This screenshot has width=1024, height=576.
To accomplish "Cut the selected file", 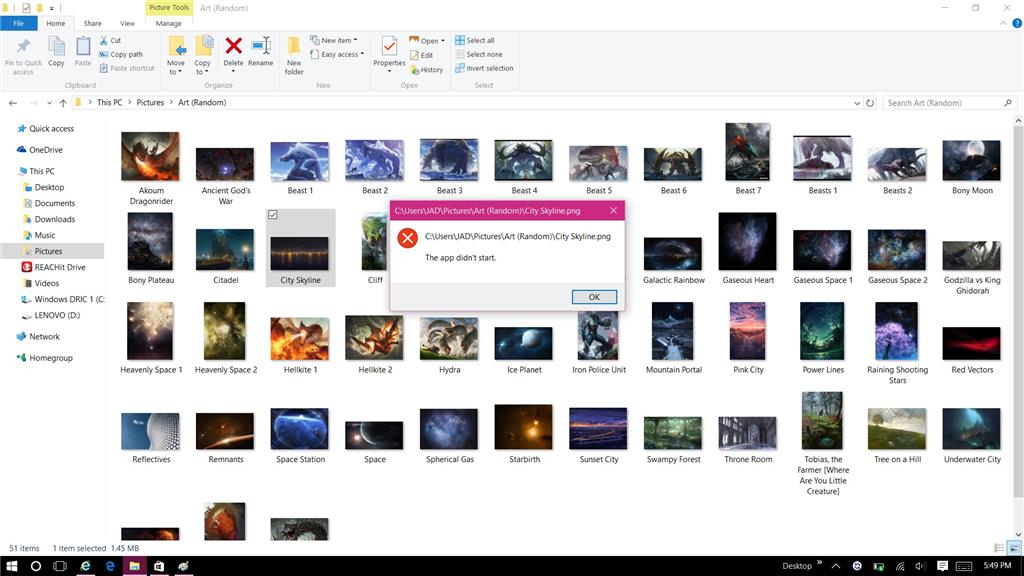I will tap(110, 40).
